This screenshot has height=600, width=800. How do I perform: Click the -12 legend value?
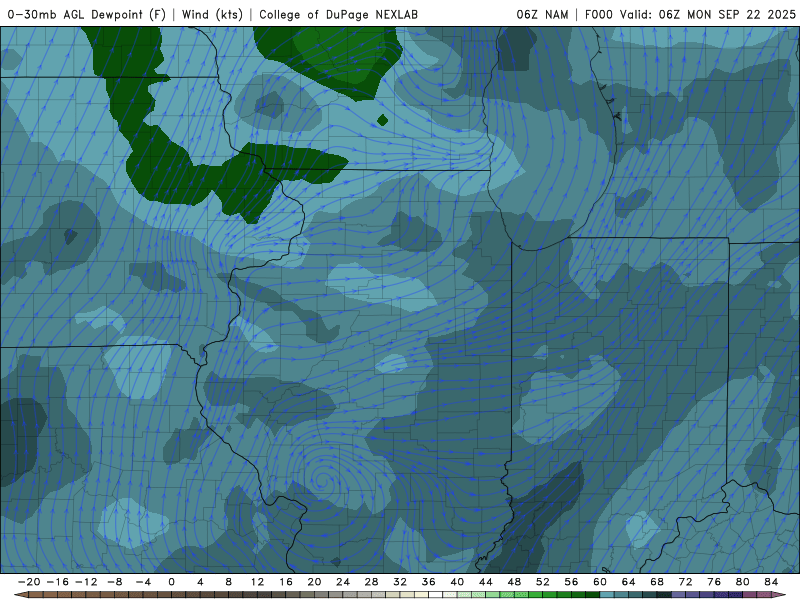point(86,582)
